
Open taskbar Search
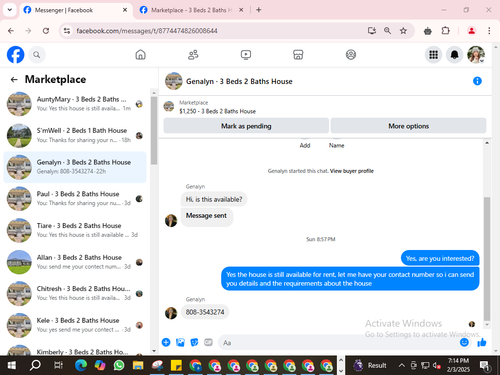[35, 365]
